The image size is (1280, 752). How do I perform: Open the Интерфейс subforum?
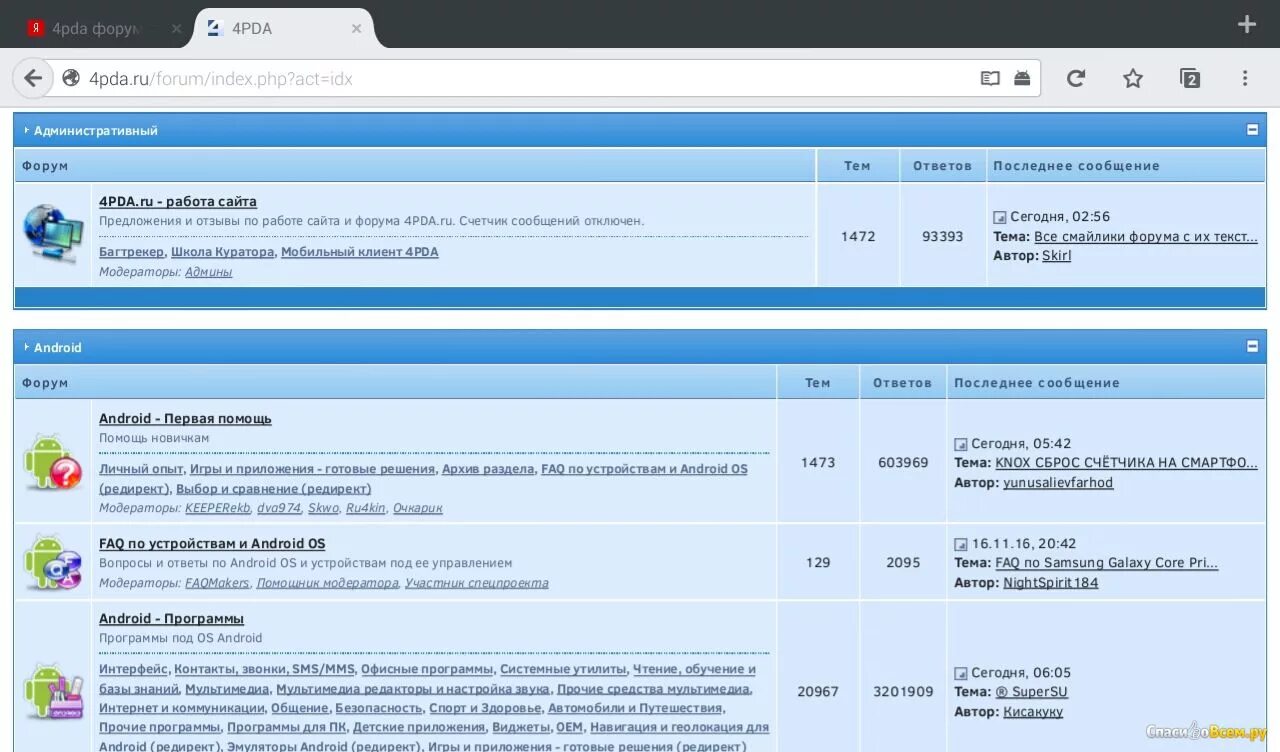[133, 669]
